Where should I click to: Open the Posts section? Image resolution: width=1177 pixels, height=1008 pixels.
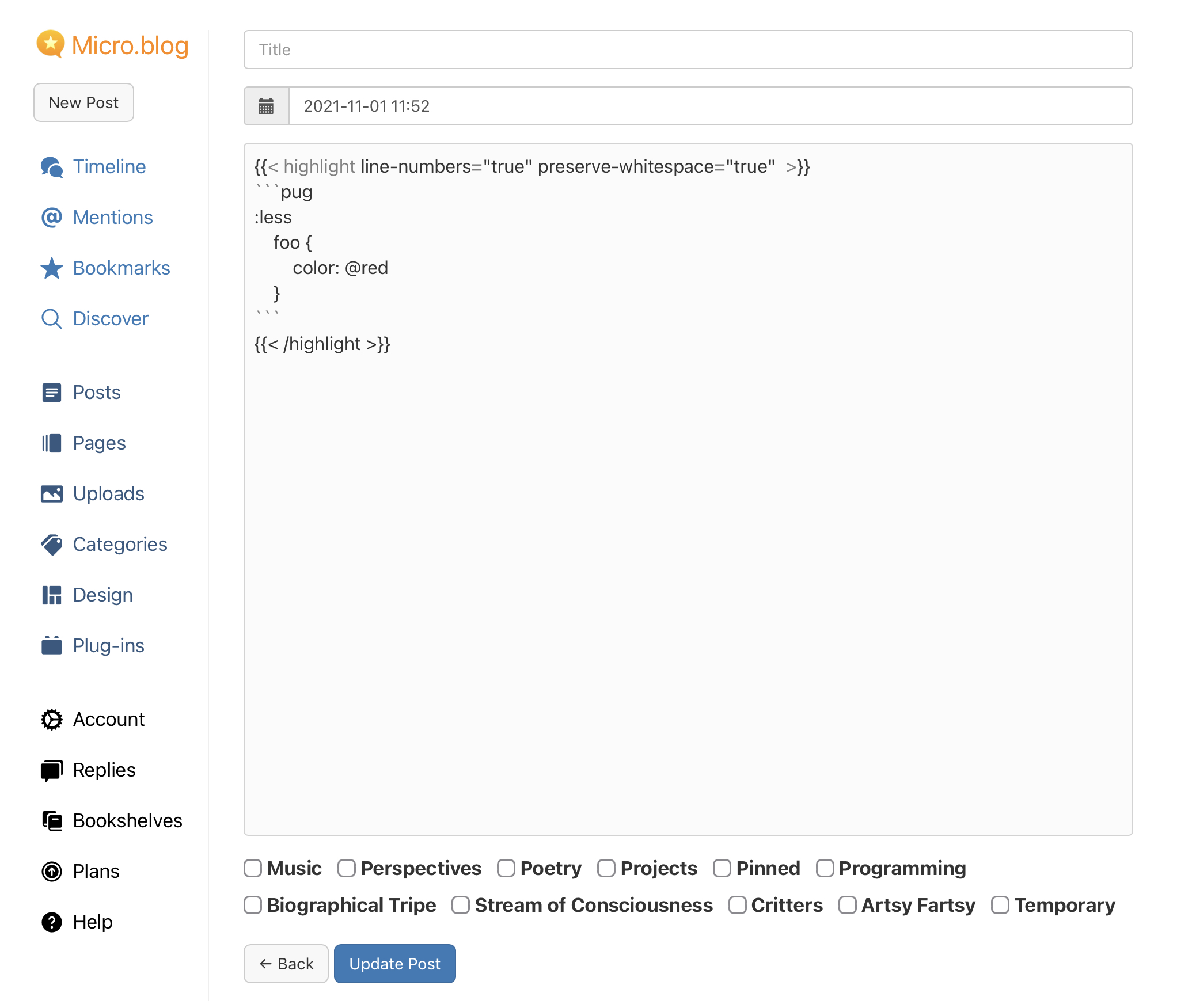96,393
